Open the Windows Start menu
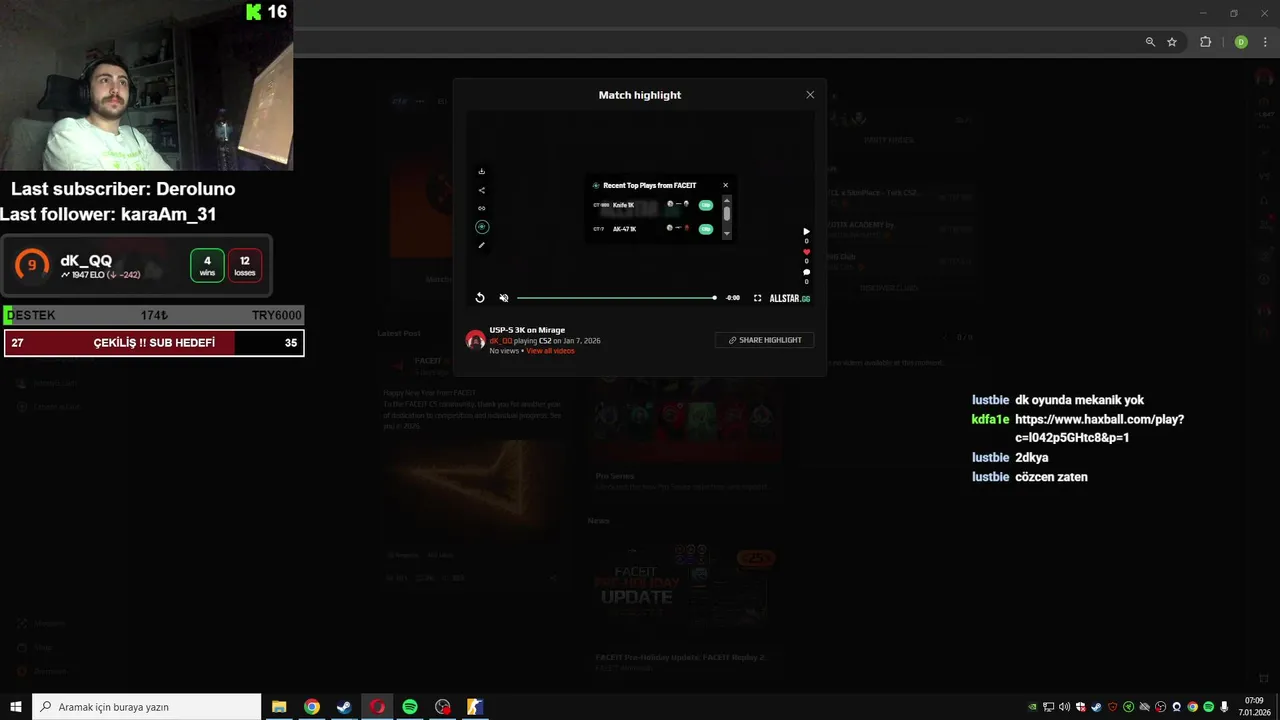 tap(16, 707)
